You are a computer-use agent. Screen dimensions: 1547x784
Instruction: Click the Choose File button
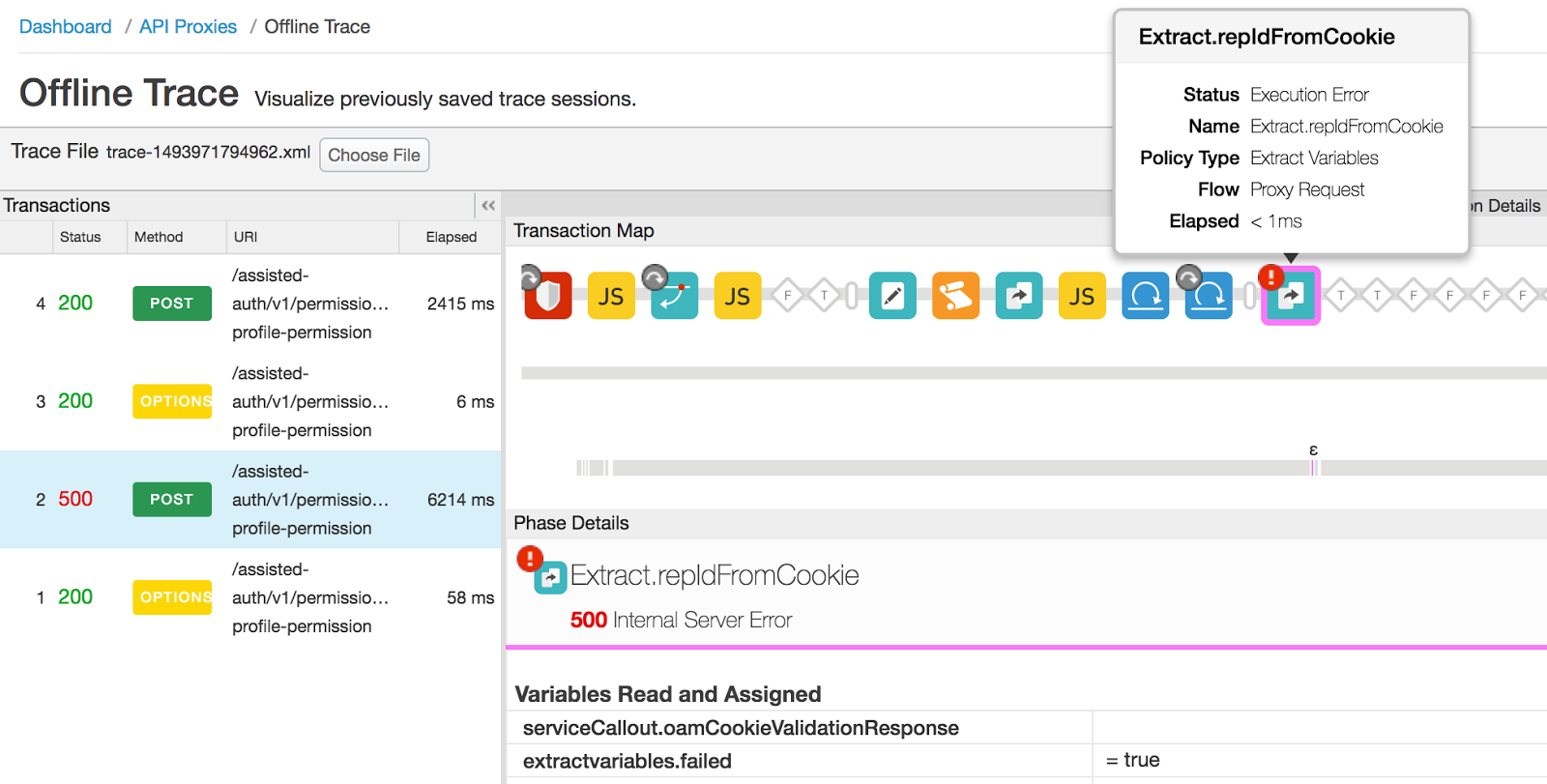[374, 155]
